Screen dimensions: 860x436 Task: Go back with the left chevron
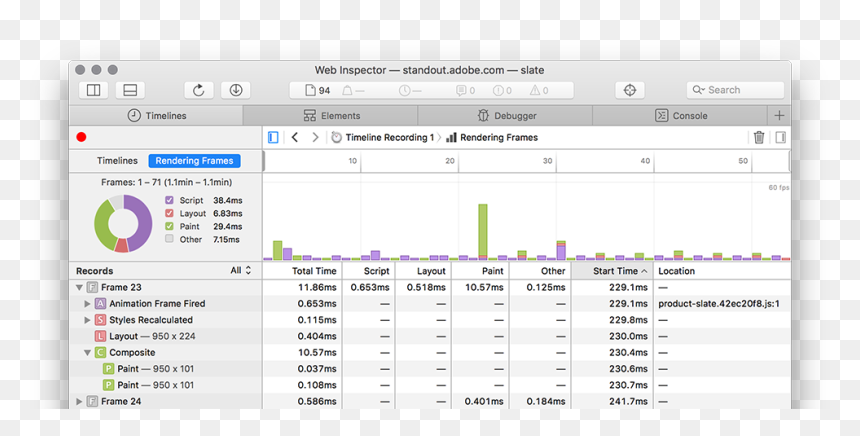[295, 137]
